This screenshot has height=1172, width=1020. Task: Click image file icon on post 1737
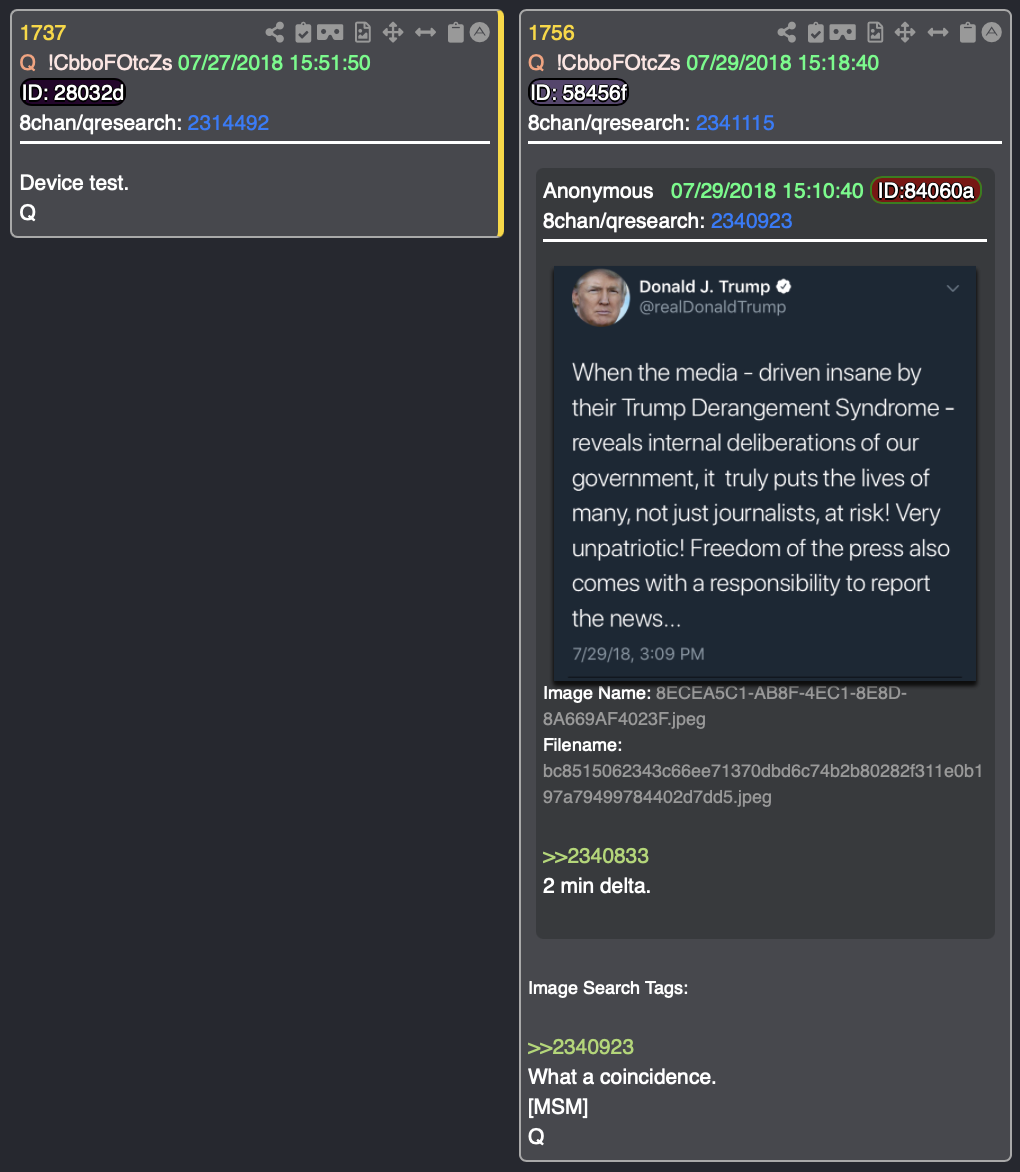(x=362, y=32)
